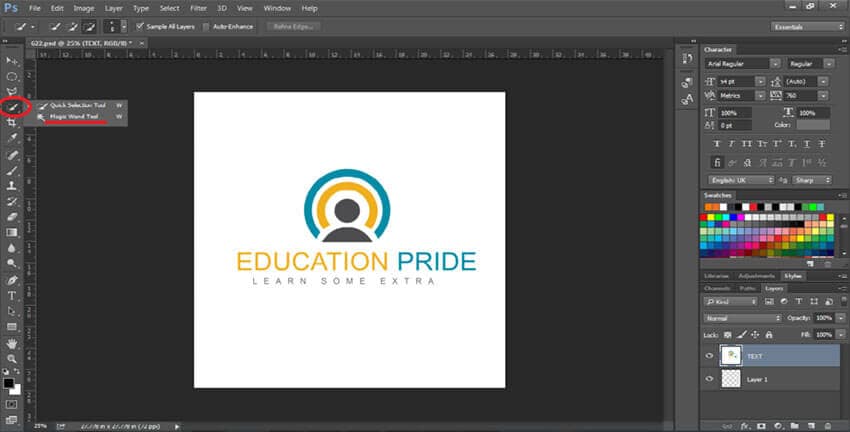Select the Zoom tool in toolbox

click(x=11, y=359)
